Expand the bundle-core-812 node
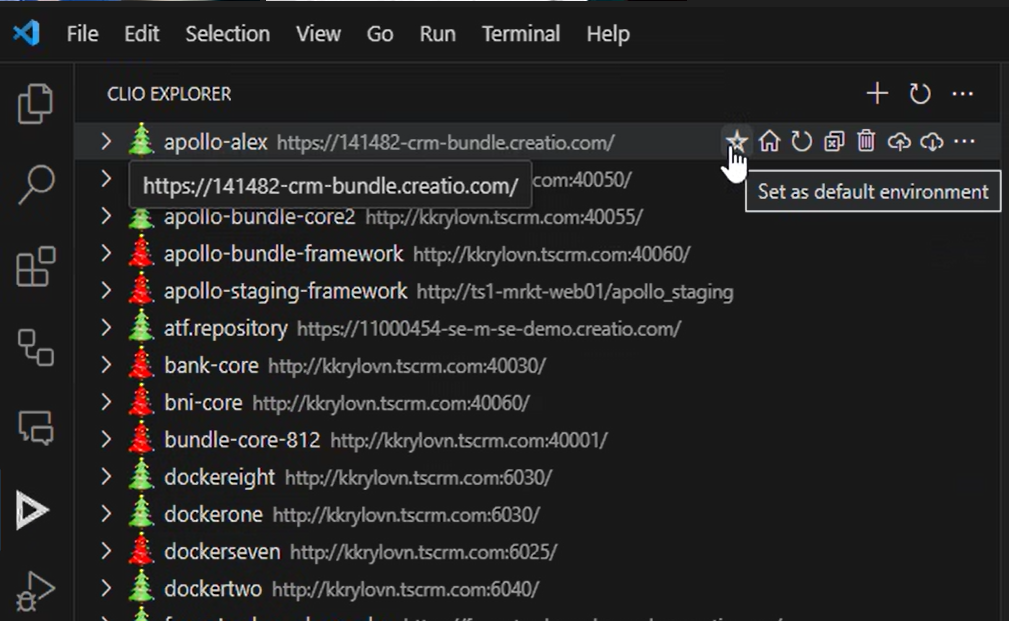Screen dimensions: 1009x621 coord(106,440)
